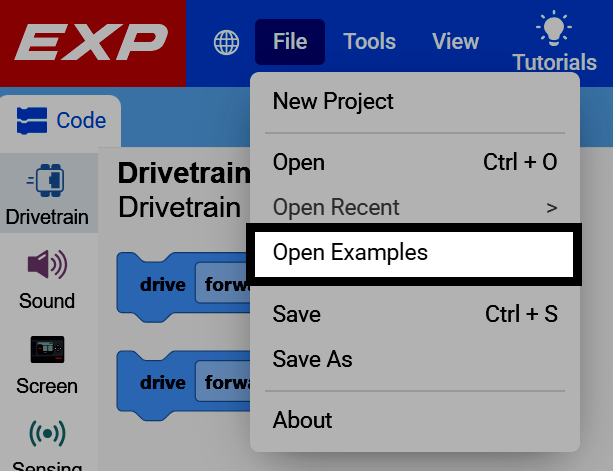Choose New Project from File menu
The image size is (613, 471).
(415, 101)
